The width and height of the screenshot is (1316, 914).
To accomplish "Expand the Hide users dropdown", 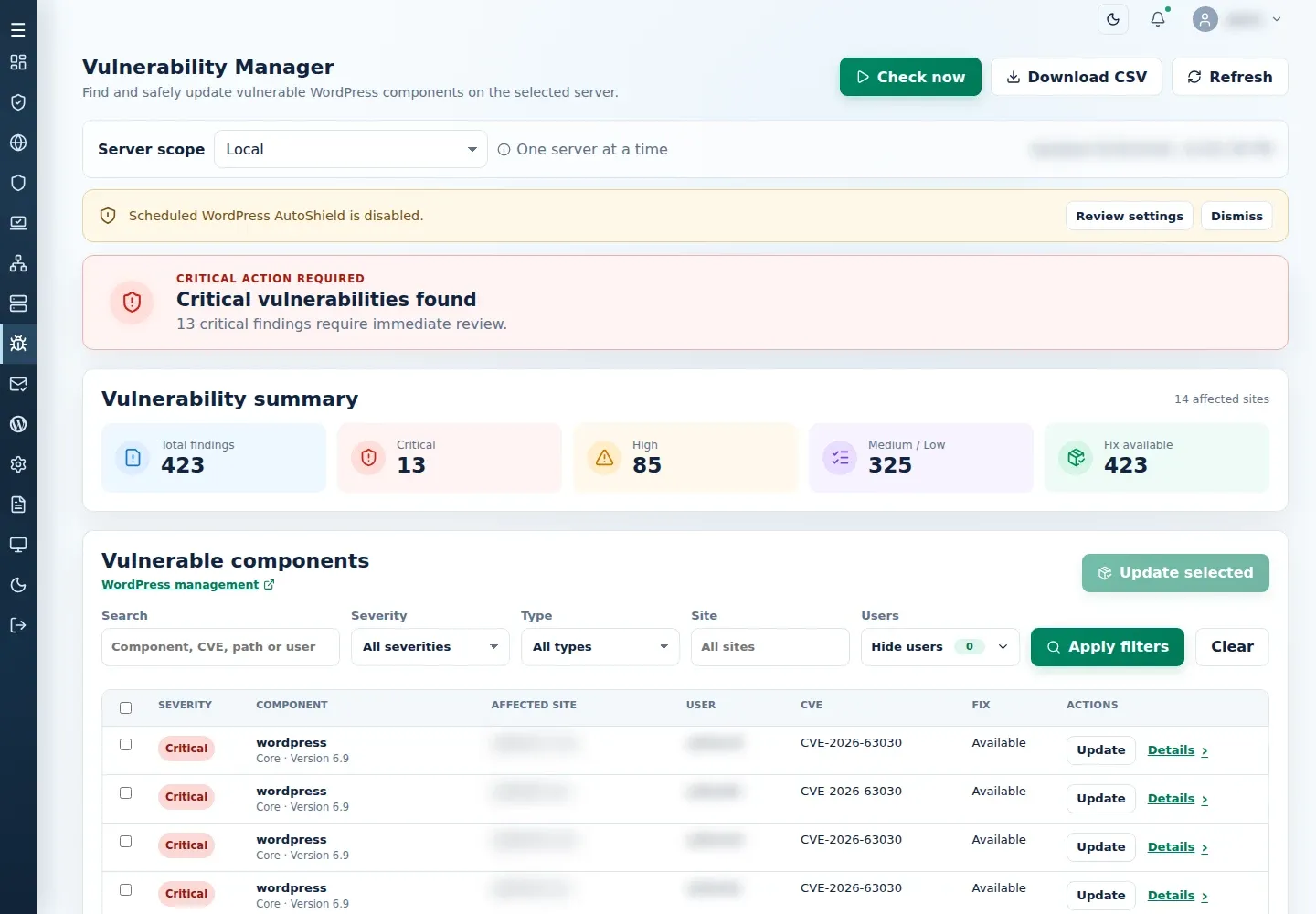I will (940, 646).
